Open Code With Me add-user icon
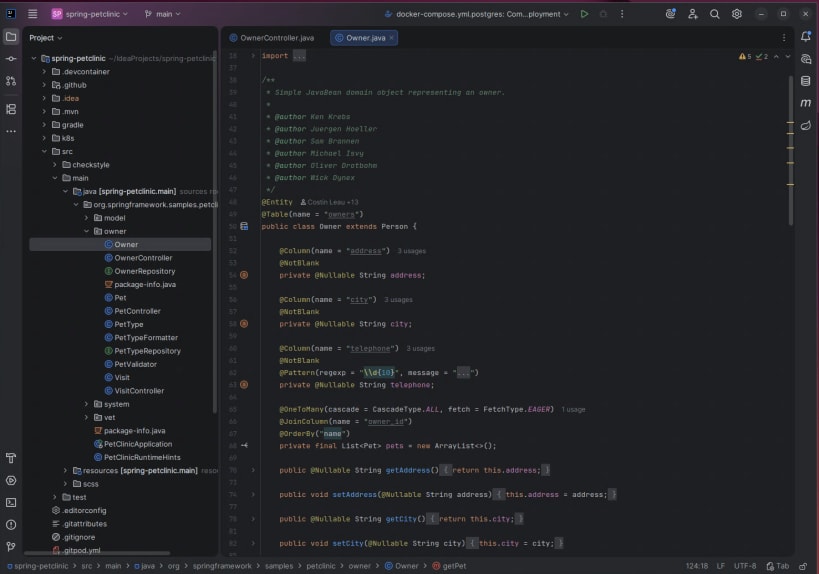 (693, 14)
